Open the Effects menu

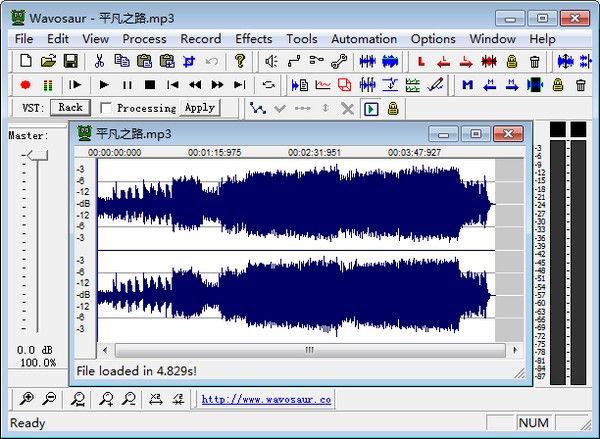[253, 39]
